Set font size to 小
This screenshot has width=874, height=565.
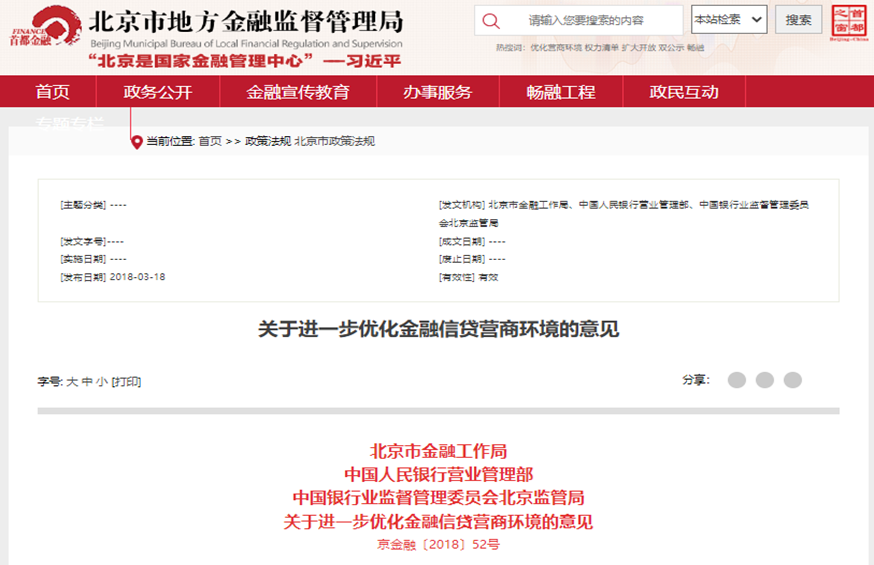(102, 382)
